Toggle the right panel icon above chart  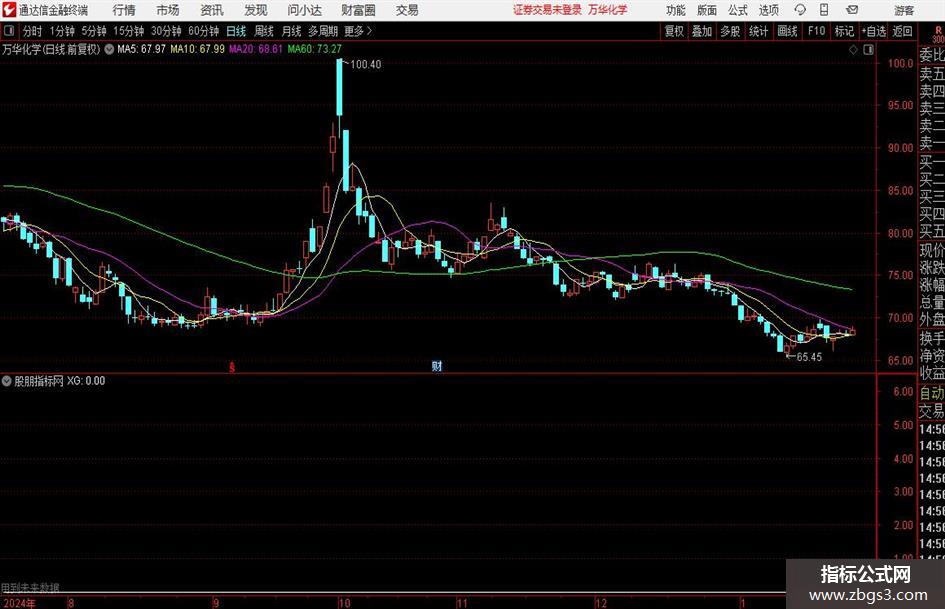[x=868, y=50]
